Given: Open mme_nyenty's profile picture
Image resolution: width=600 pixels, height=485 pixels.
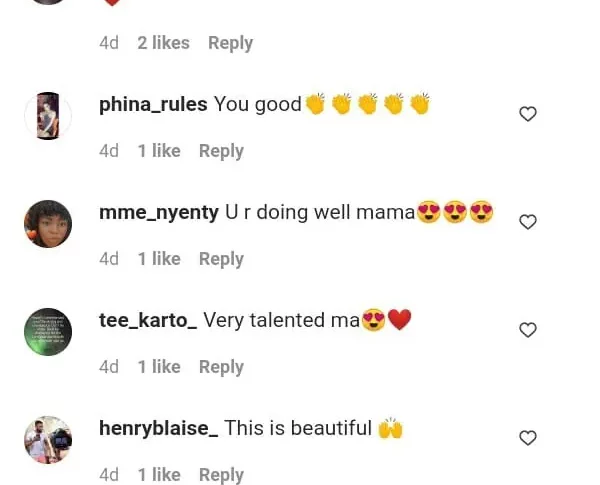Looking at the screenshot, I should 48,224.
